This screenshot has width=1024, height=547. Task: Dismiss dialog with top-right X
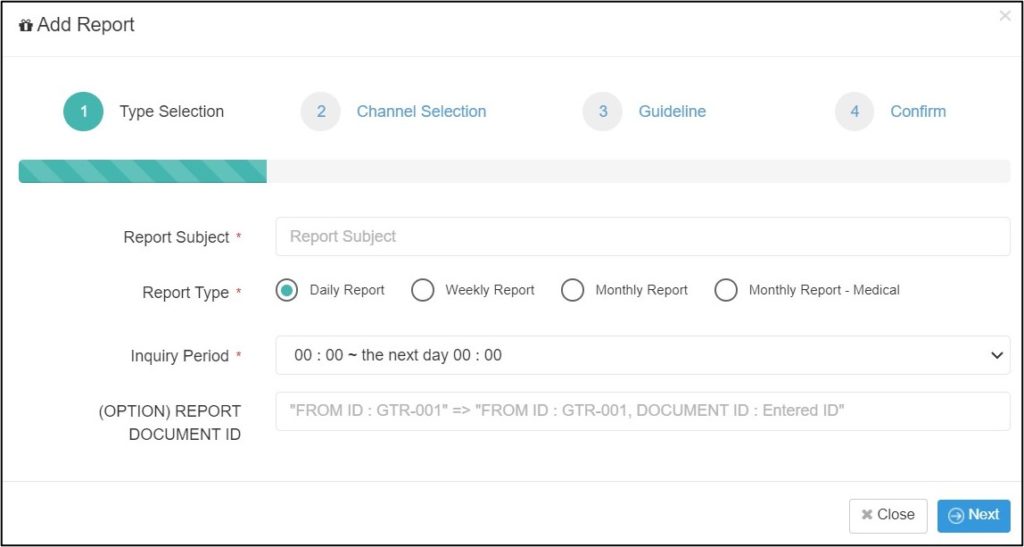(1005, 16)
